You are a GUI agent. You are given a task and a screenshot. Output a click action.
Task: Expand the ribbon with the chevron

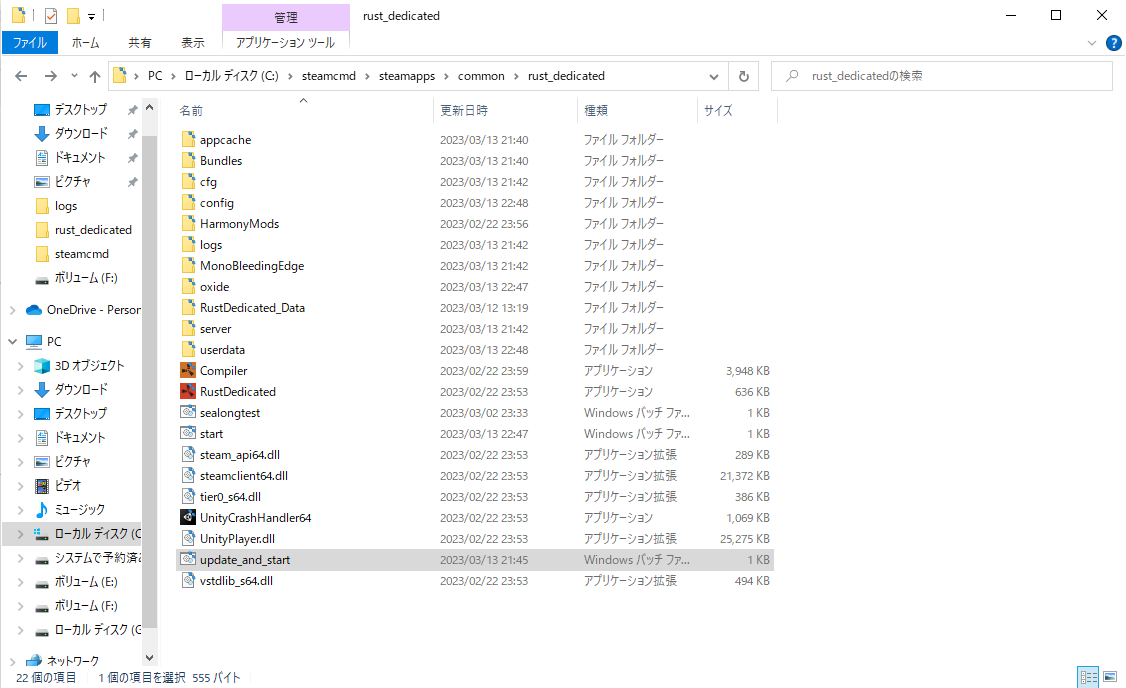coord(1092,43)
